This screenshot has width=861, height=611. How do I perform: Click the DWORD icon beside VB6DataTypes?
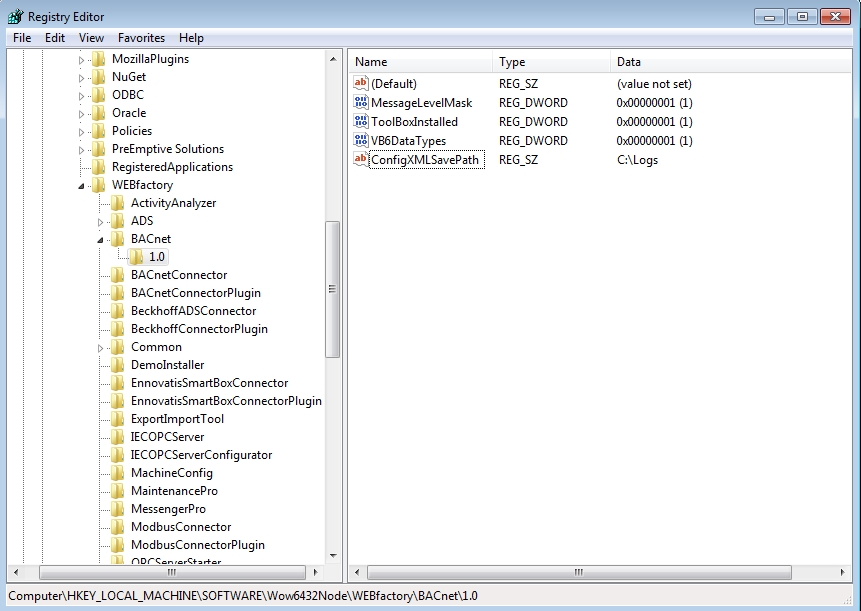(x=361, y=141)
